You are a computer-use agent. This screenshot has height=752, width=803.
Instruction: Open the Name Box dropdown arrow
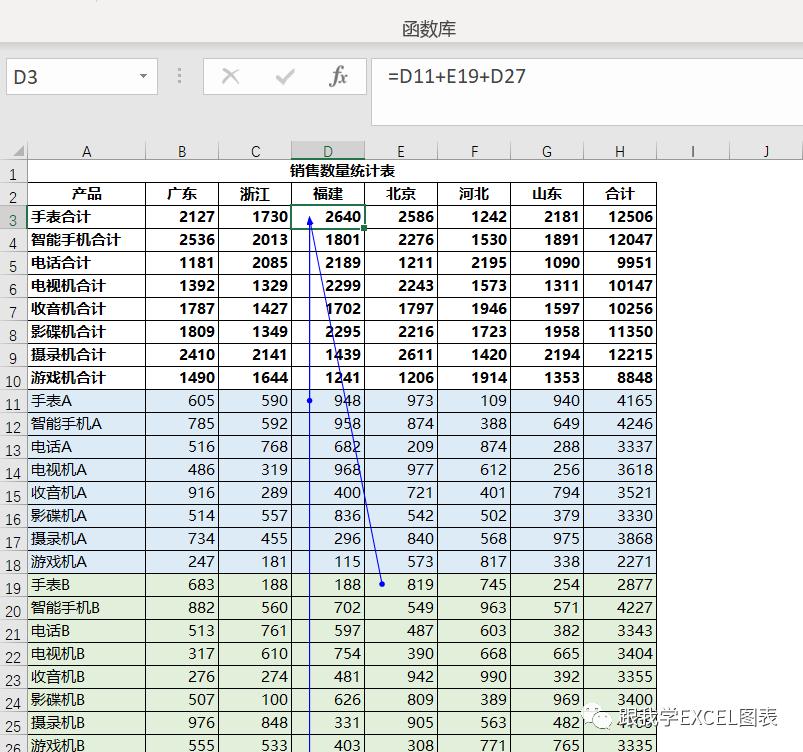pos(143,77)
